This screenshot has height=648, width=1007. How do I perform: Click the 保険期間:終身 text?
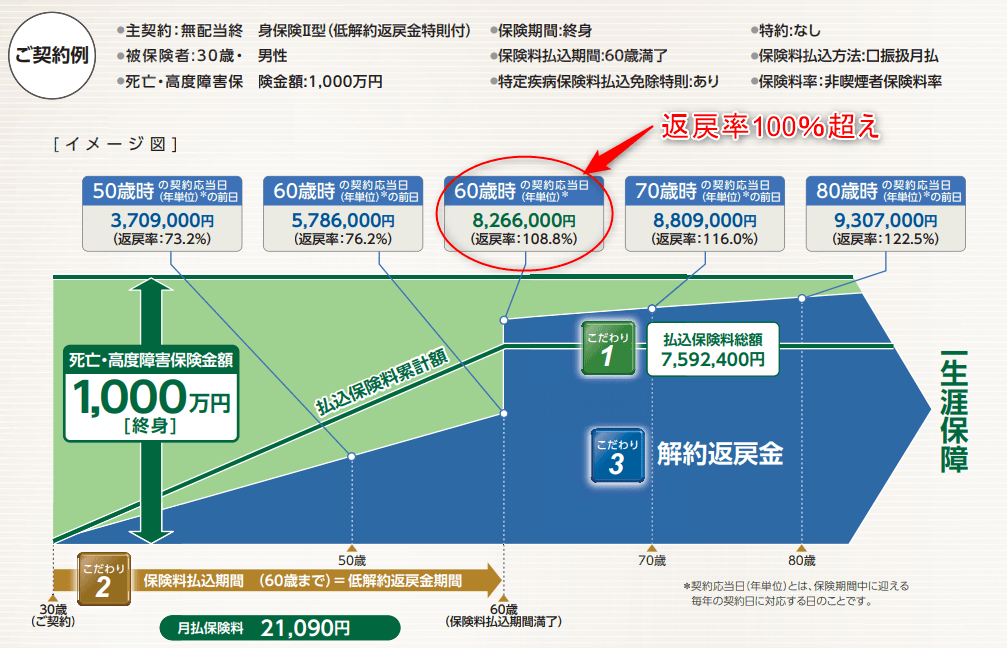[x=541, y=30]
